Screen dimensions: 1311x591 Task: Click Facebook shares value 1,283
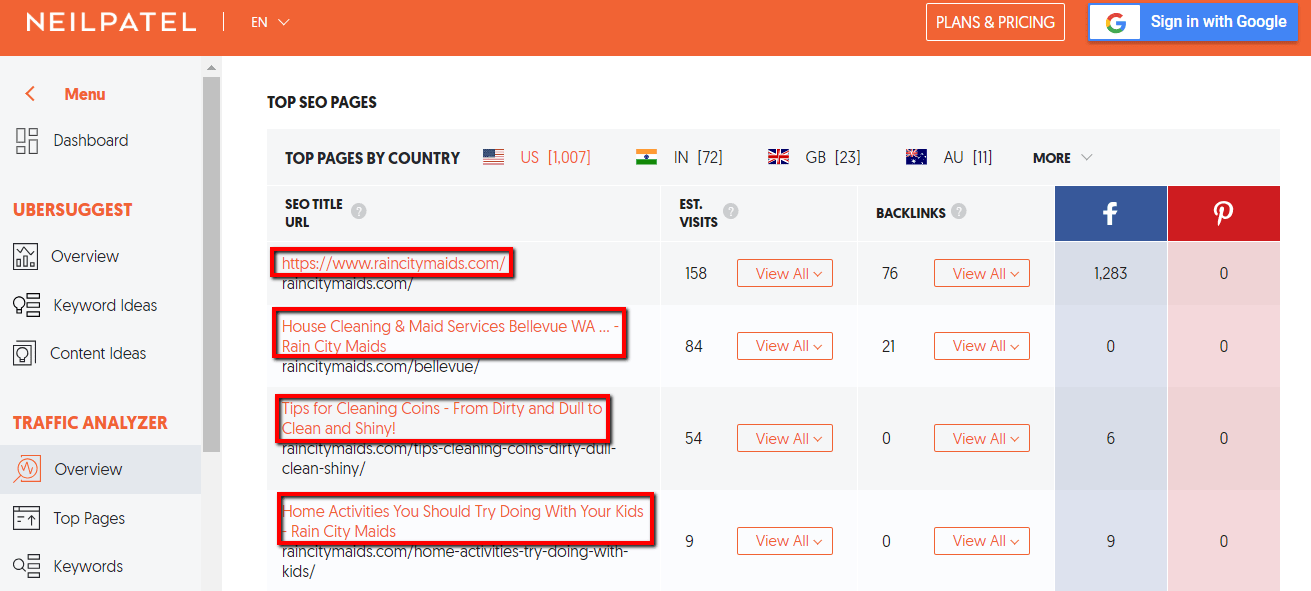pyautogui.click(x=1110, y=273)
